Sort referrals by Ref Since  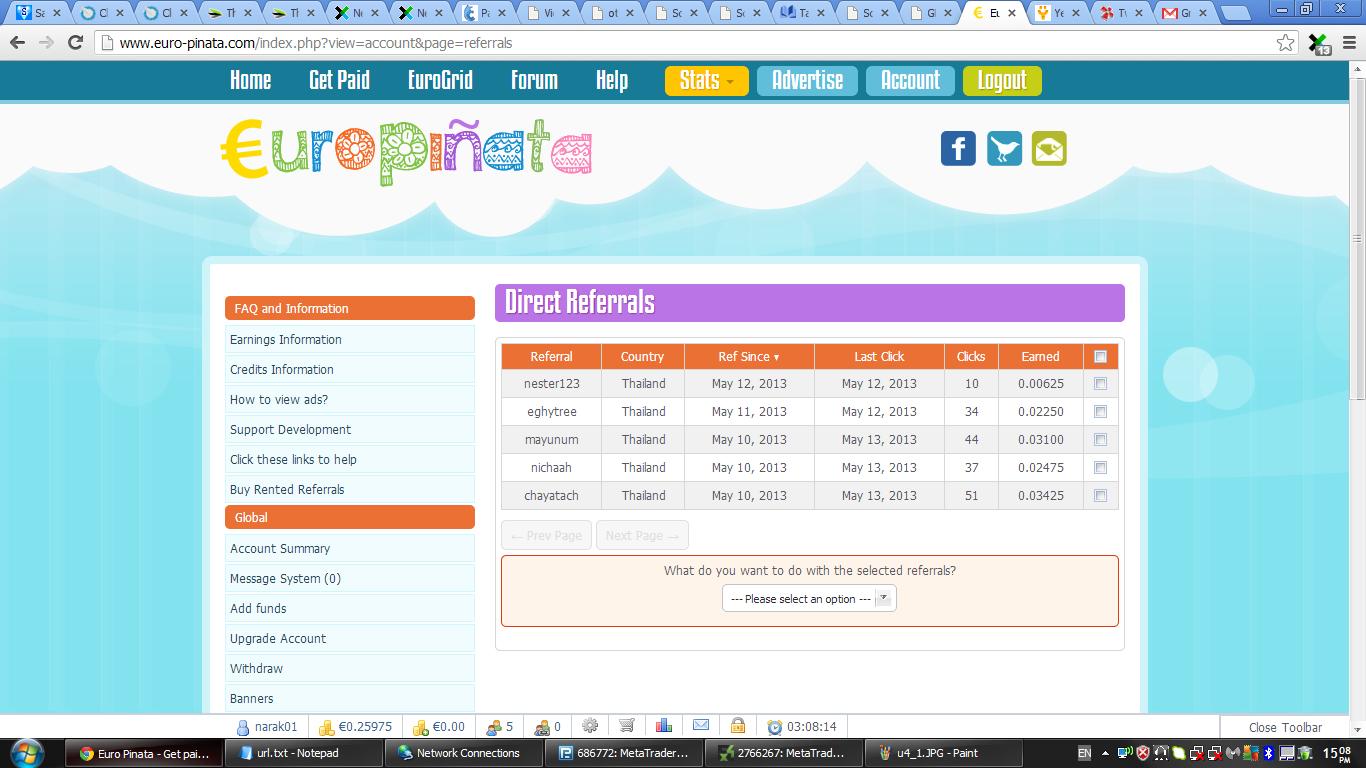[749, 357]
